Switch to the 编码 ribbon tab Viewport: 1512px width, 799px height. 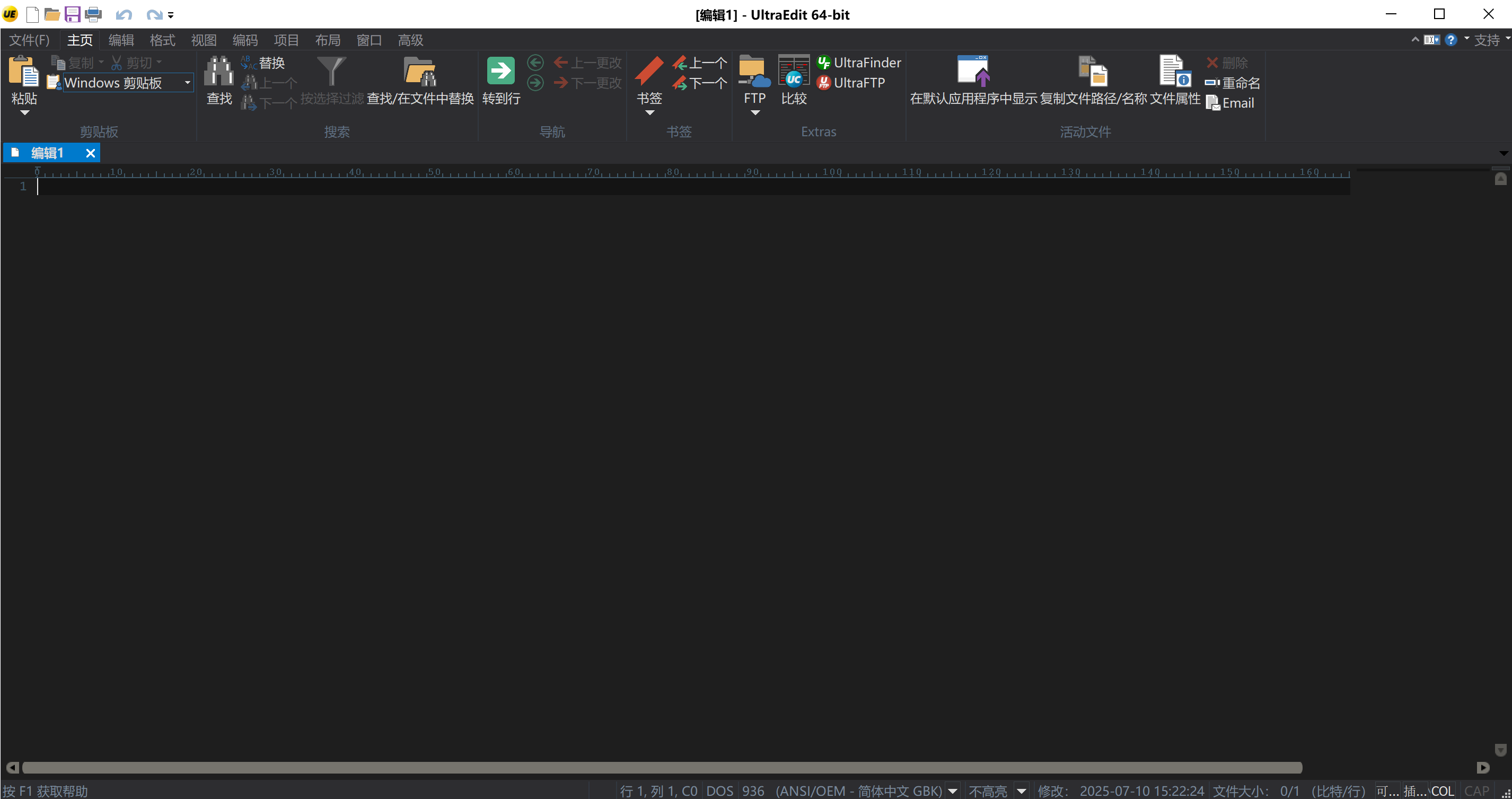pyautogui.click(x=245, y=40)
